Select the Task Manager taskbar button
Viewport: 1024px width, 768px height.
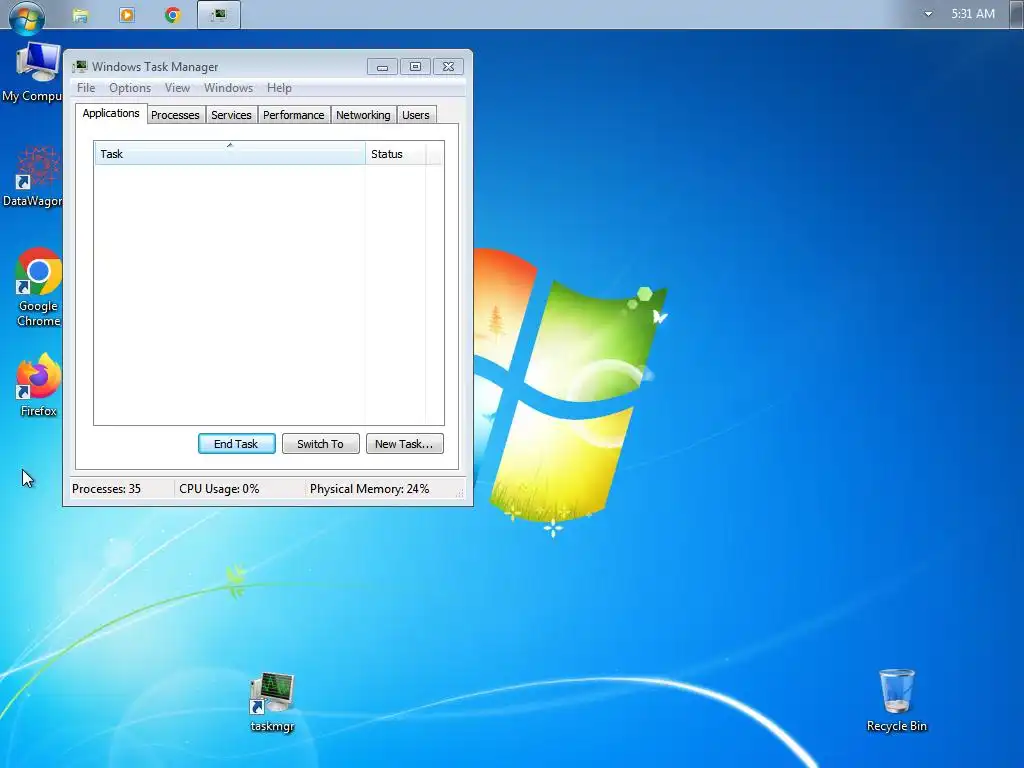coord(219,15)
